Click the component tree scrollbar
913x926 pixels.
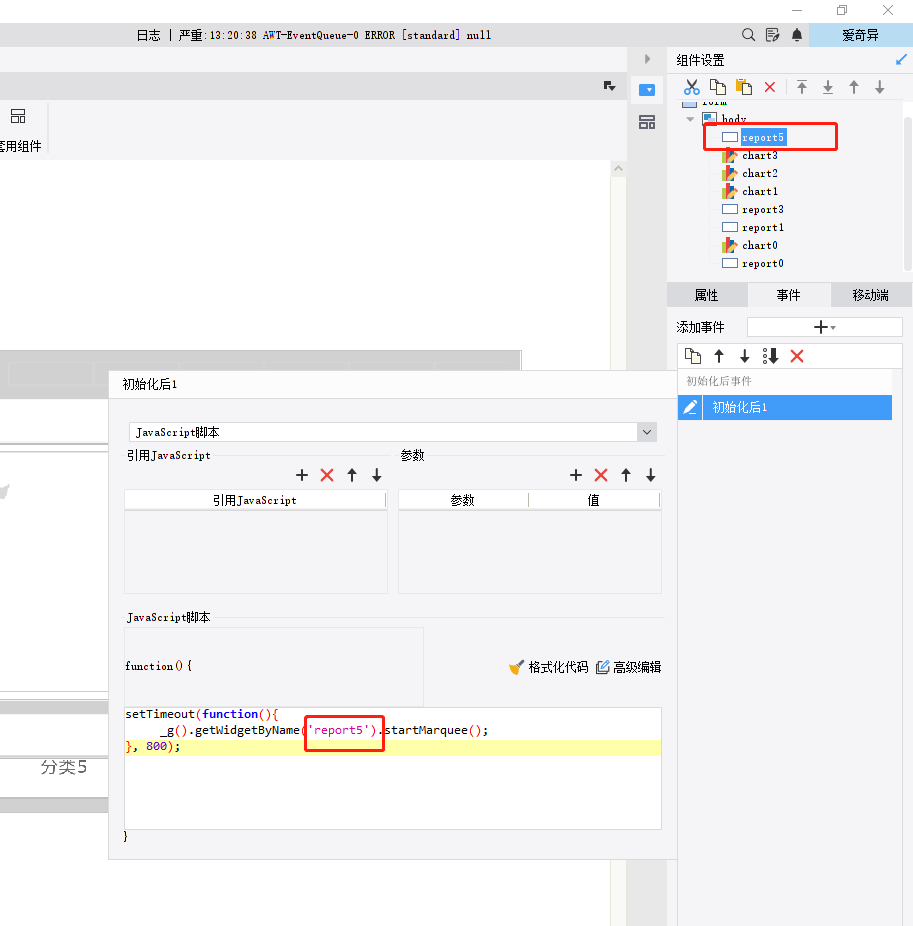908,194
